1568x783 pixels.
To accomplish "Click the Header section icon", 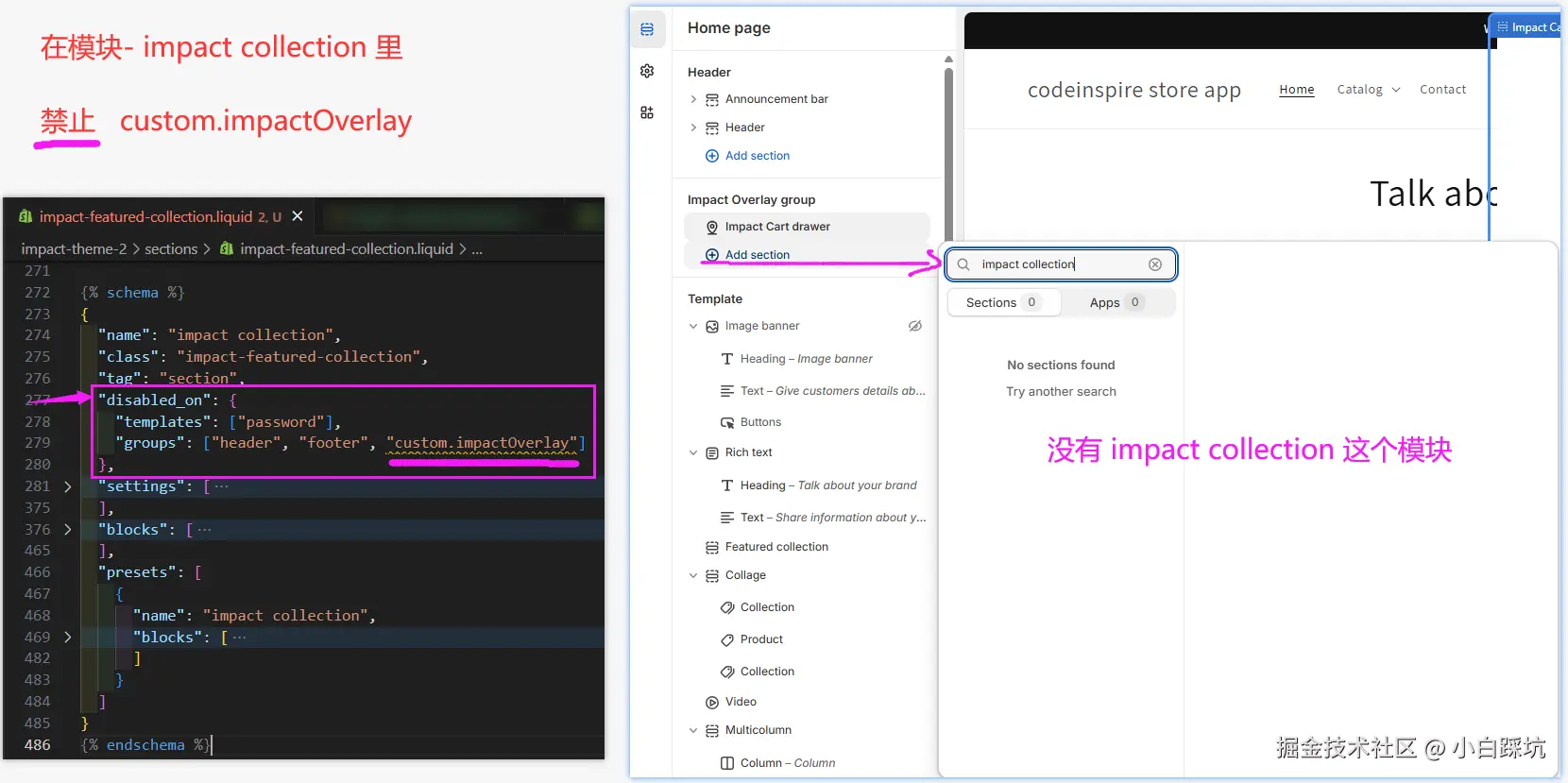I will pos(712,128).
